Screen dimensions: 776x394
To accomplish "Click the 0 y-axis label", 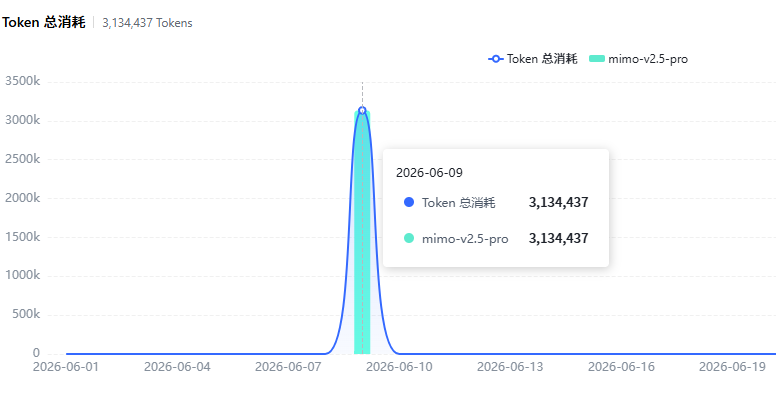I will pos(36,353).
